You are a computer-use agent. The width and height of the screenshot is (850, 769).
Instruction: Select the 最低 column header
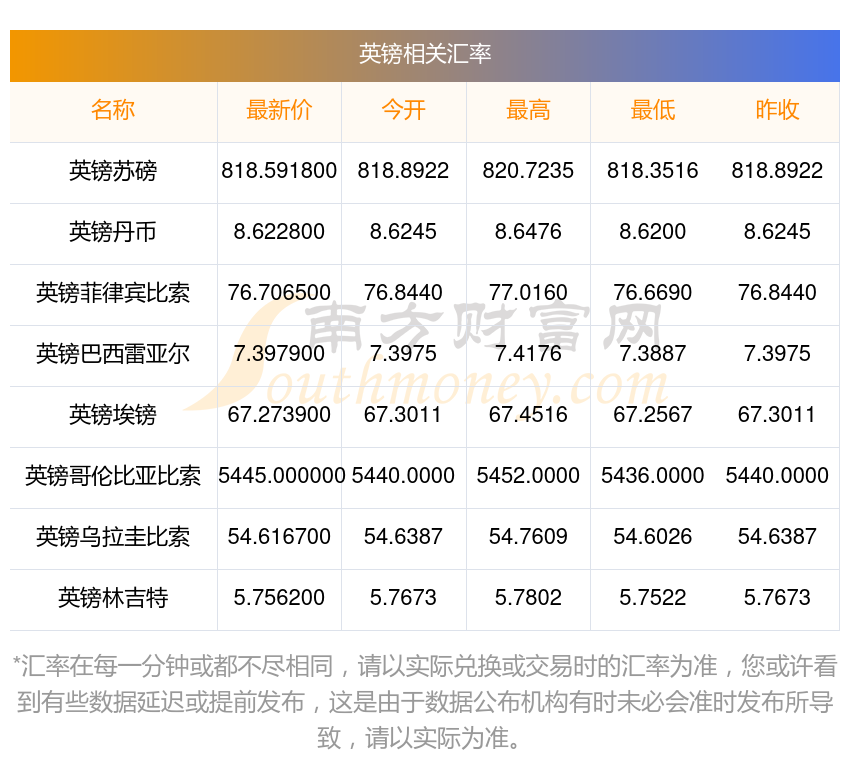click(653, 110)
